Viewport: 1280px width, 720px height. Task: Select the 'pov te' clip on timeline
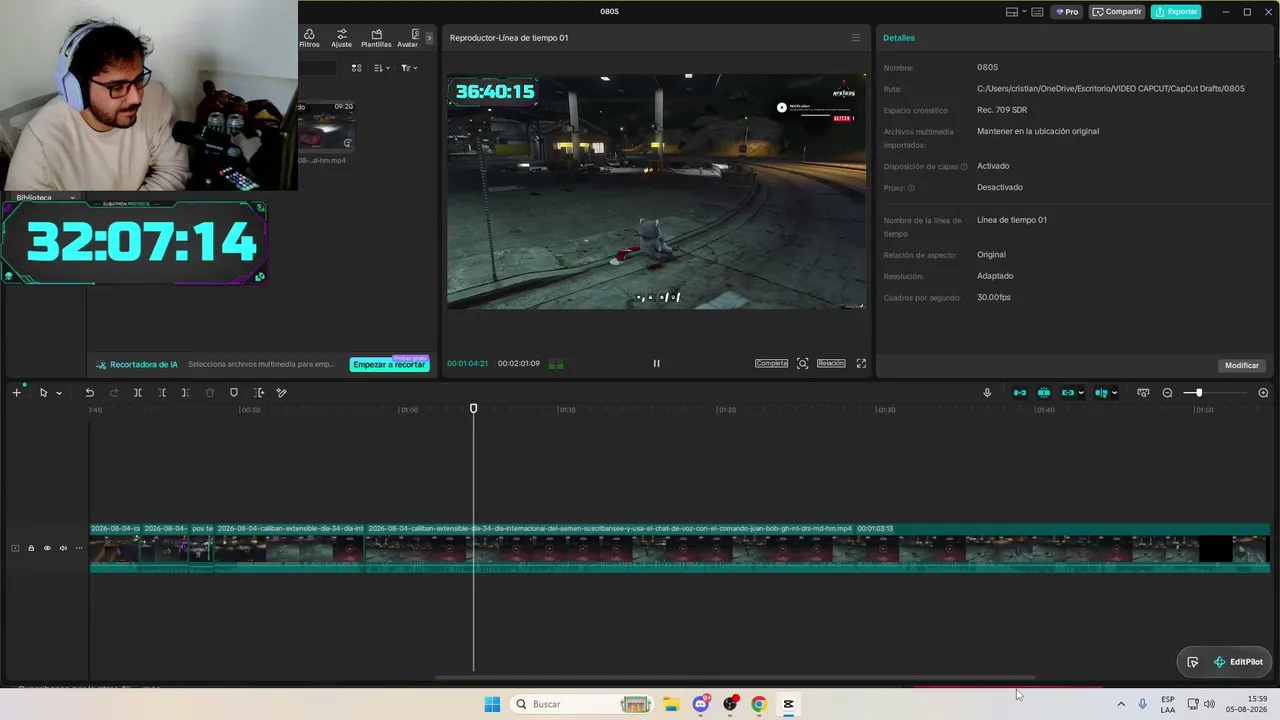(x=202, y=548)
